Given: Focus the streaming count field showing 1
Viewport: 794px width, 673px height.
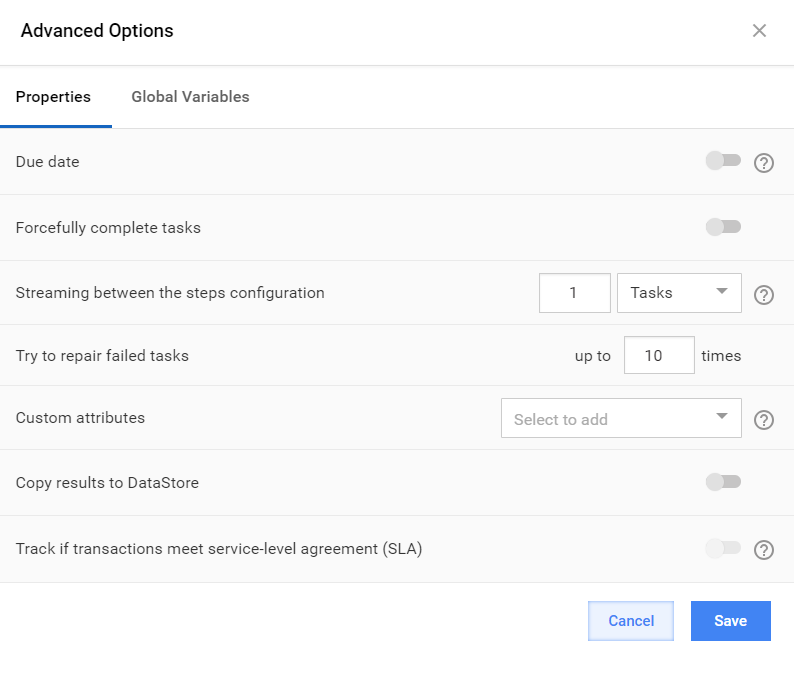Looking at the screenshot, I should (575, 293).
